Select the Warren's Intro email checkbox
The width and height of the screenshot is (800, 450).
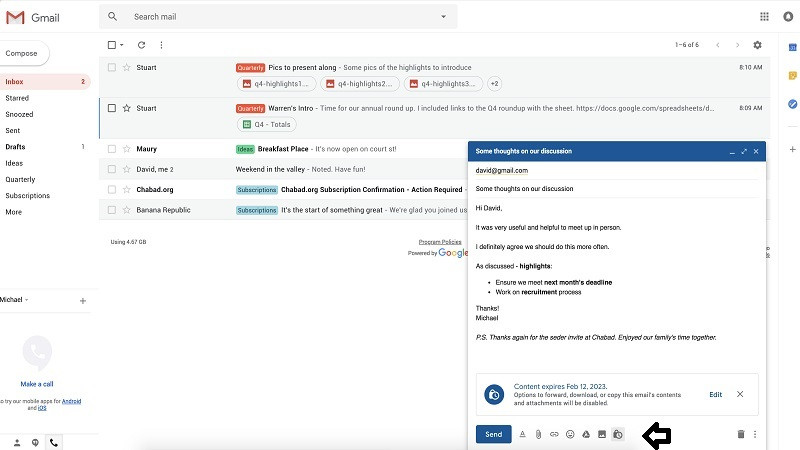coord(112,108)
